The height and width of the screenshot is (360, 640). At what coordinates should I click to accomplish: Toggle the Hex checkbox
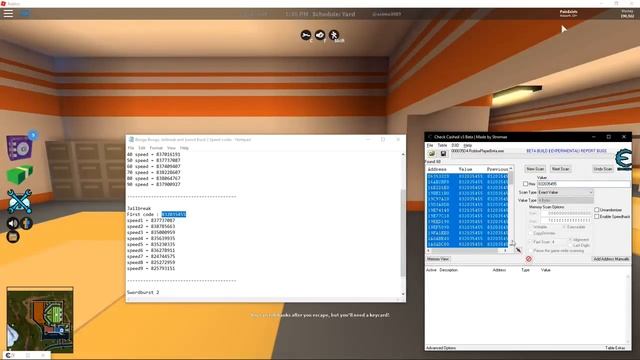point(525,184)
